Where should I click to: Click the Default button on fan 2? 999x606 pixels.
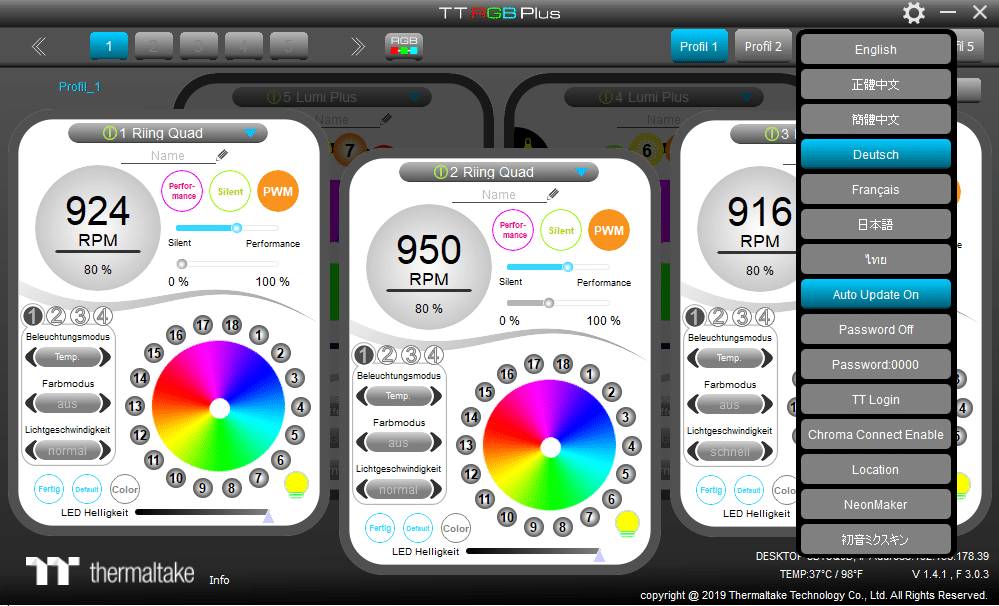tap(418, 528)
